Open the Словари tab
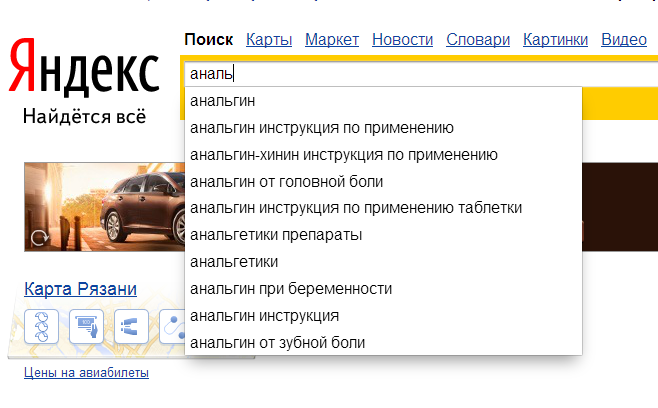 click(478, 40)
